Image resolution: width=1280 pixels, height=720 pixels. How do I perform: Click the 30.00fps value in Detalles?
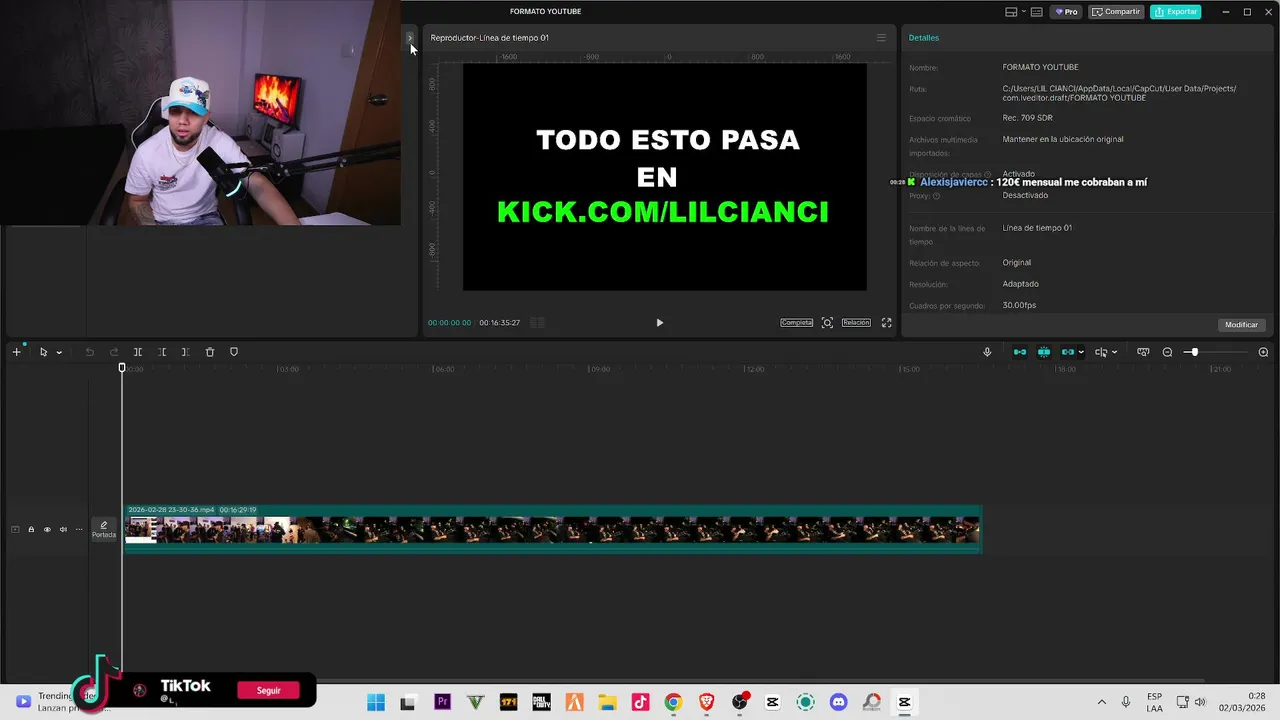(x=1019, y=305)
